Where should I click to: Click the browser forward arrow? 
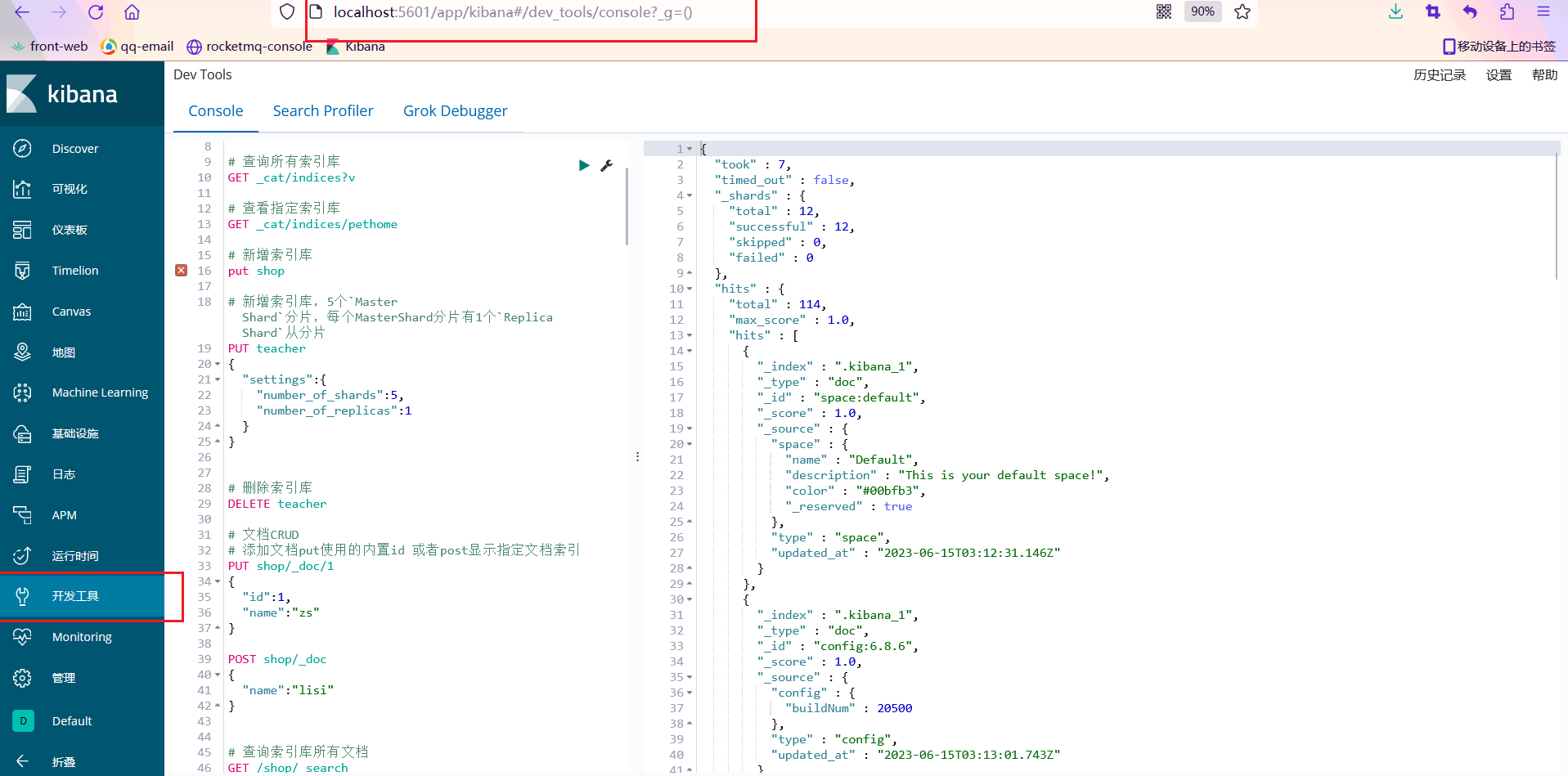coord(59,12)
